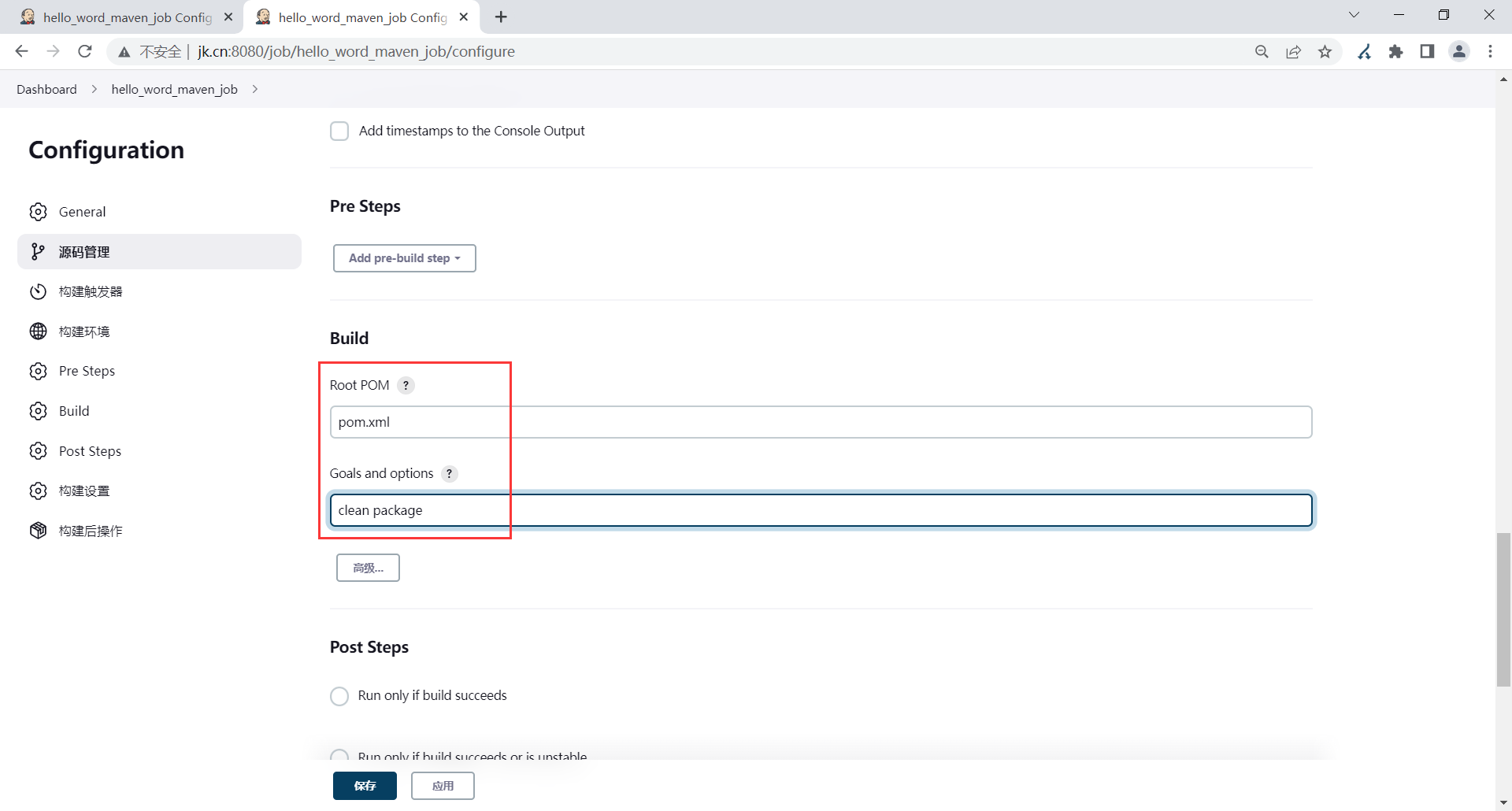Open the Add pre-build step dropdown
This screenshot has width=1512, height=811.
tap(405, 258)
